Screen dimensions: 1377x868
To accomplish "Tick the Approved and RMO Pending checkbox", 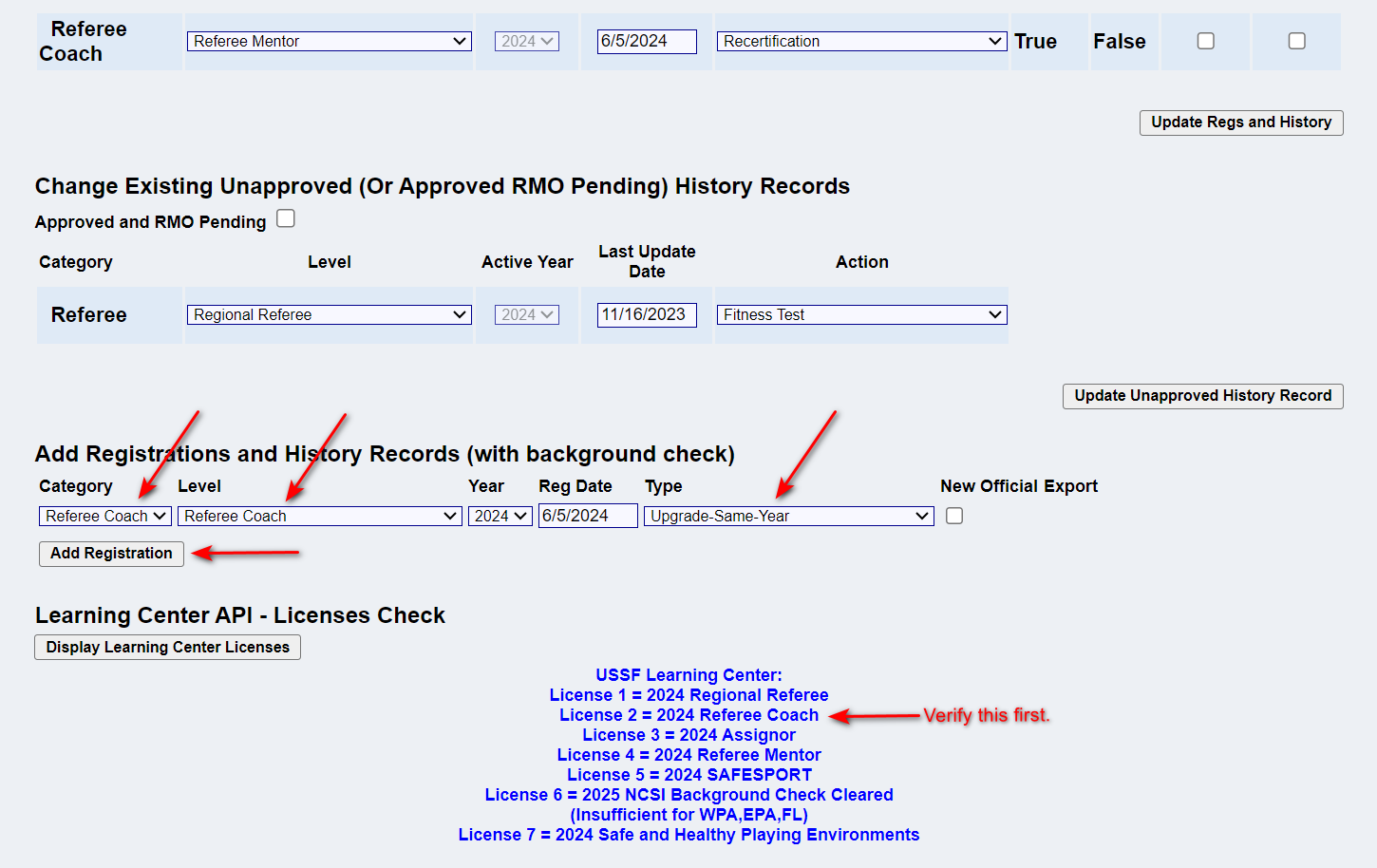I will click(286, 219).
